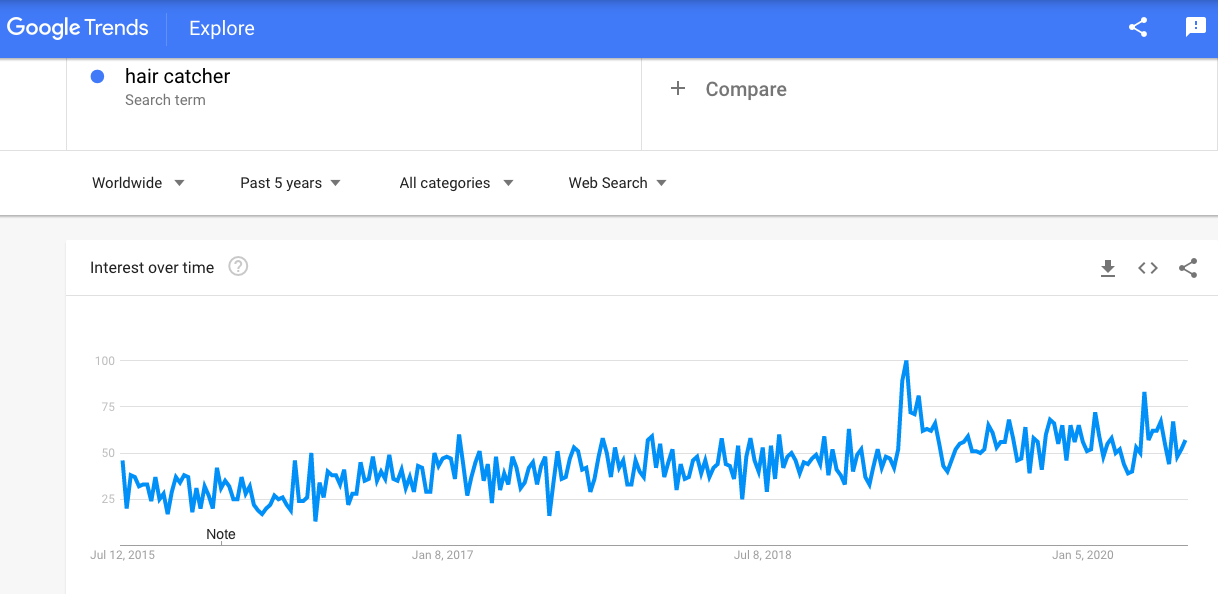Go to the Explore section

[222, 28]
